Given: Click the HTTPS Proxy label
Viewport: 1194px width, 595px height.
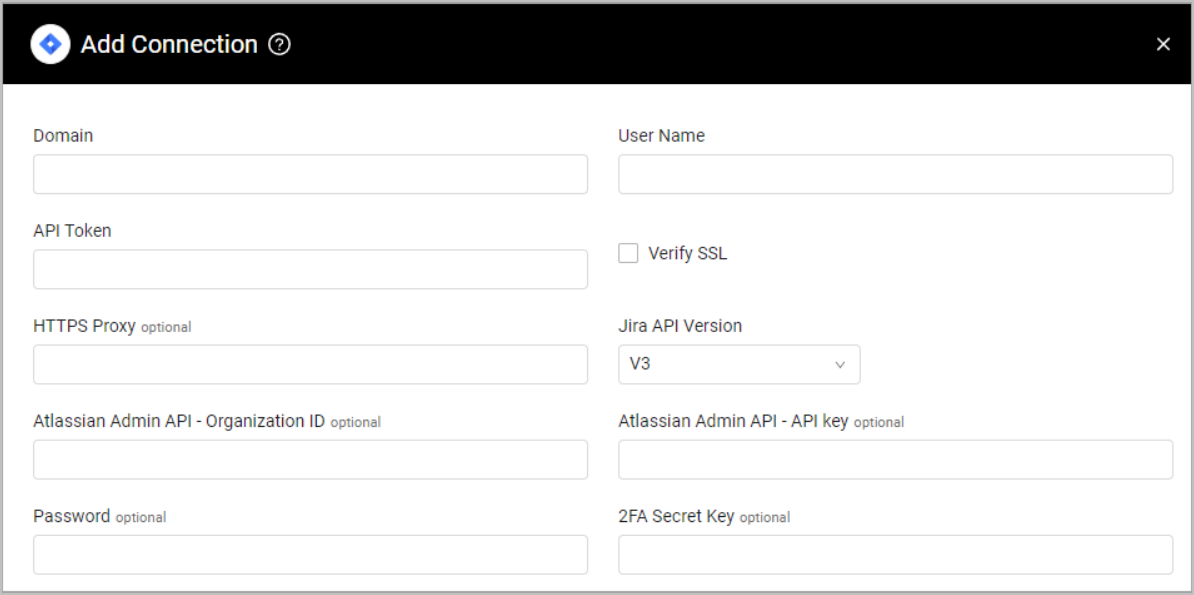Looking at the screenshot, I should pyautogui.click(x=85, y=326).
